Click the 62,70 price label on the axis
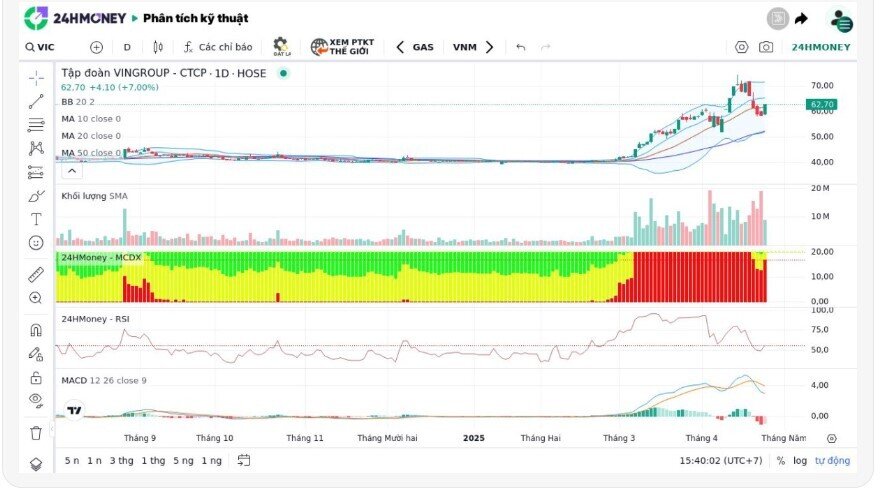Image resolution: width=882 pixels, height=496 pixels. click(821, 104)
